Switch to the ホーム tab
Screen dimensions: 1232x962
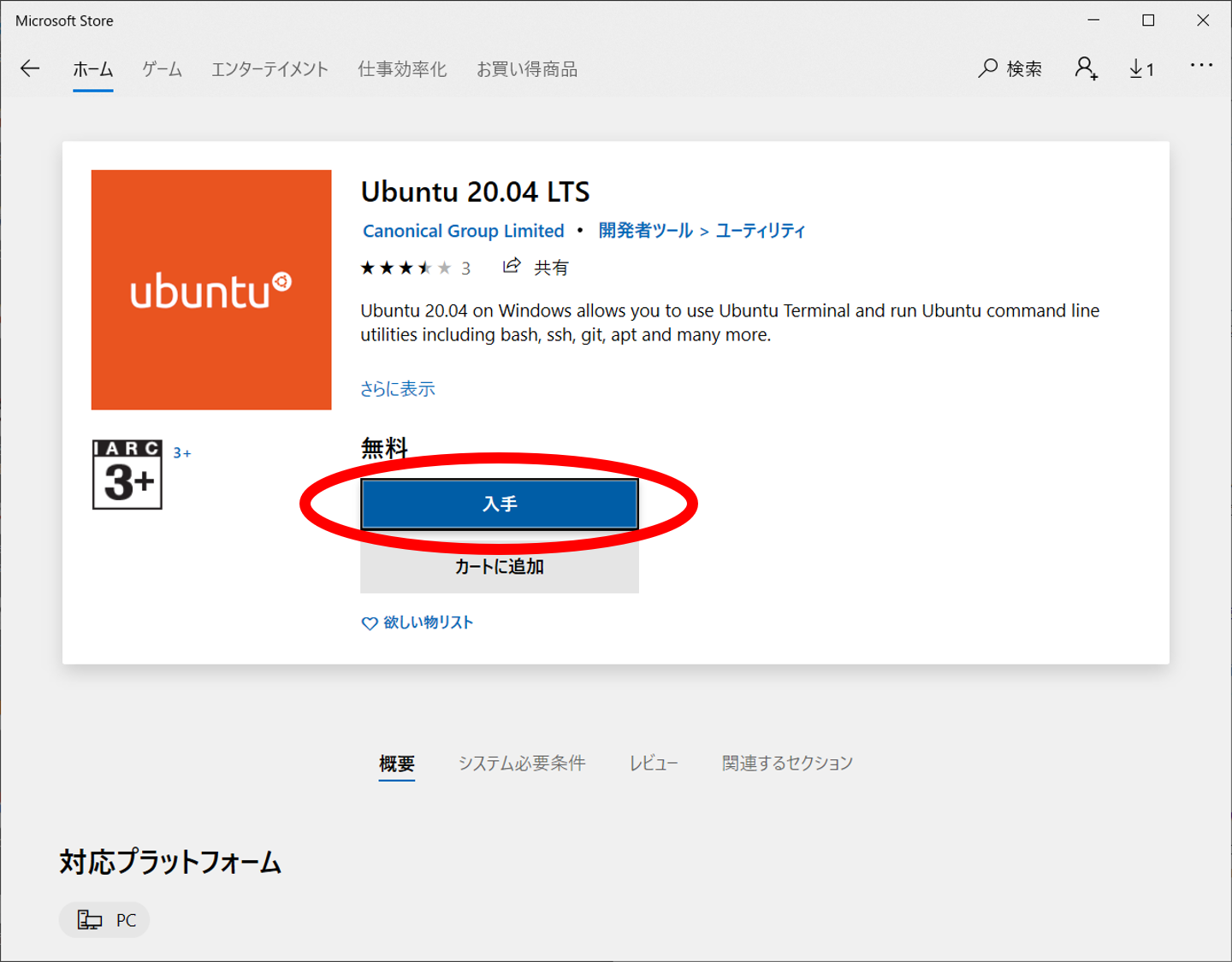coord(93,69)
